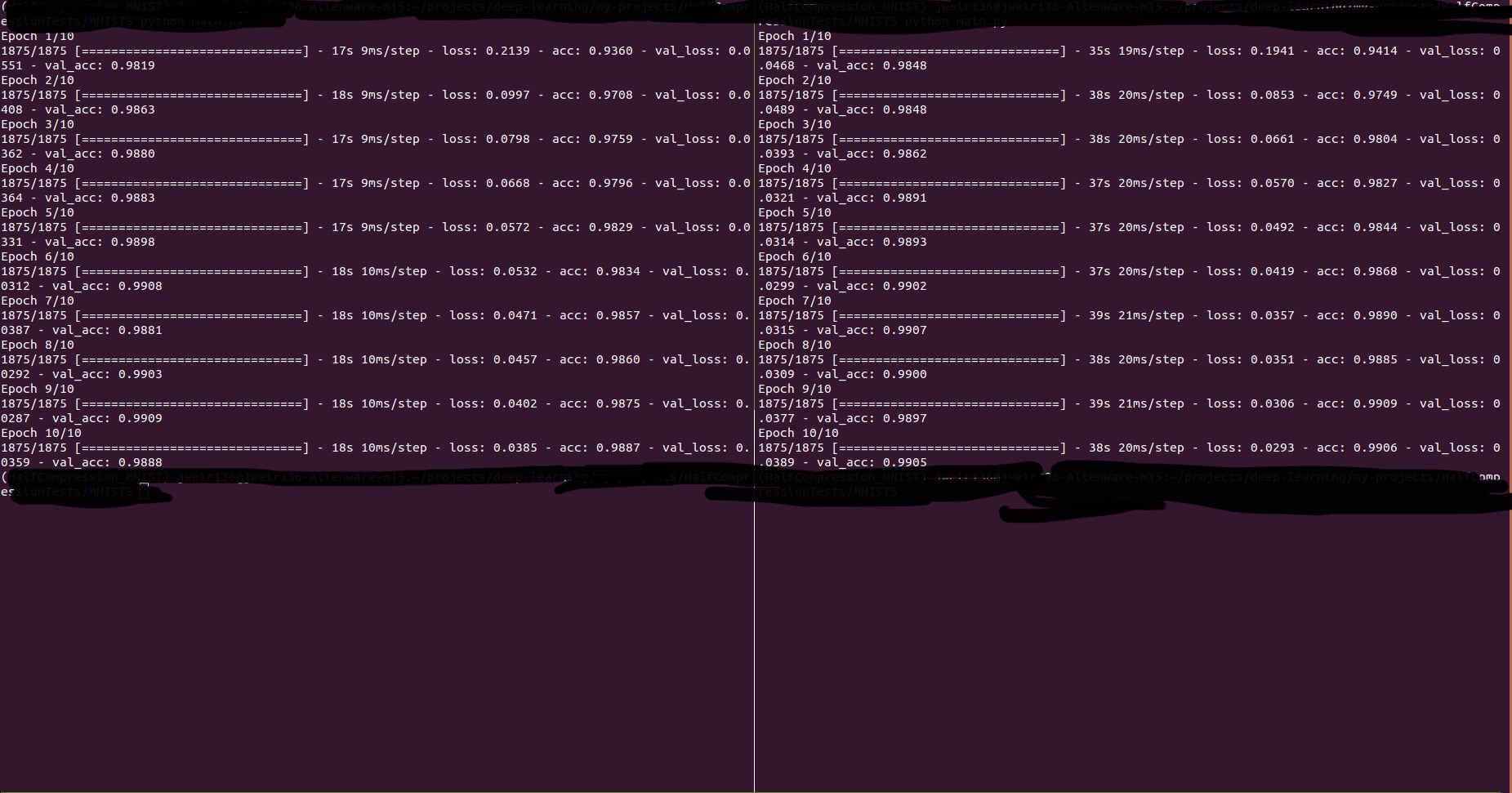This screenshot has width=1512, height=793.
Task: Click the left terminal prompt cursor
Action: (x=145, y=491)
